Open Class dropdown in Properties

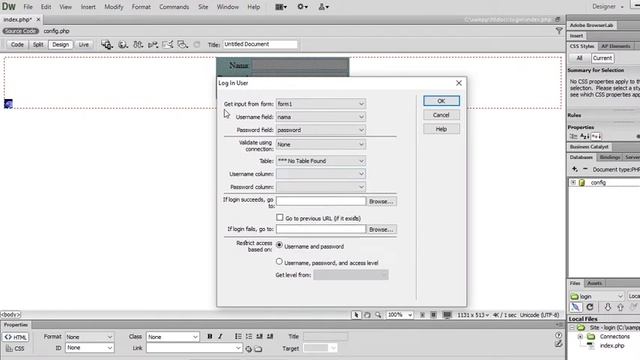pos(173,337)
